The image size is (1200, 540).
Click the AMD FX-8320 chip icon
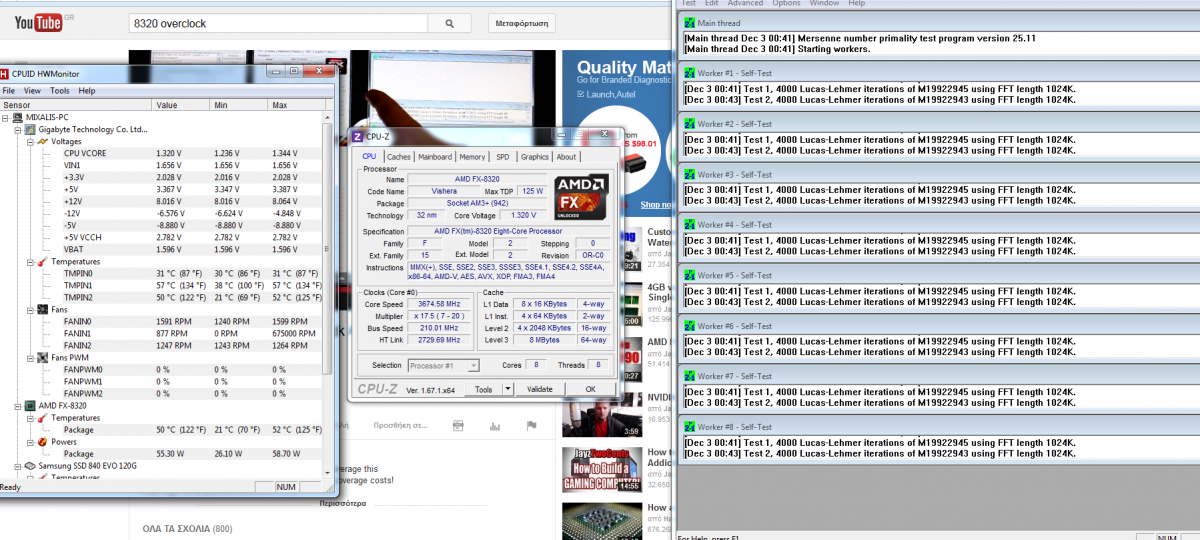point(31,405)
